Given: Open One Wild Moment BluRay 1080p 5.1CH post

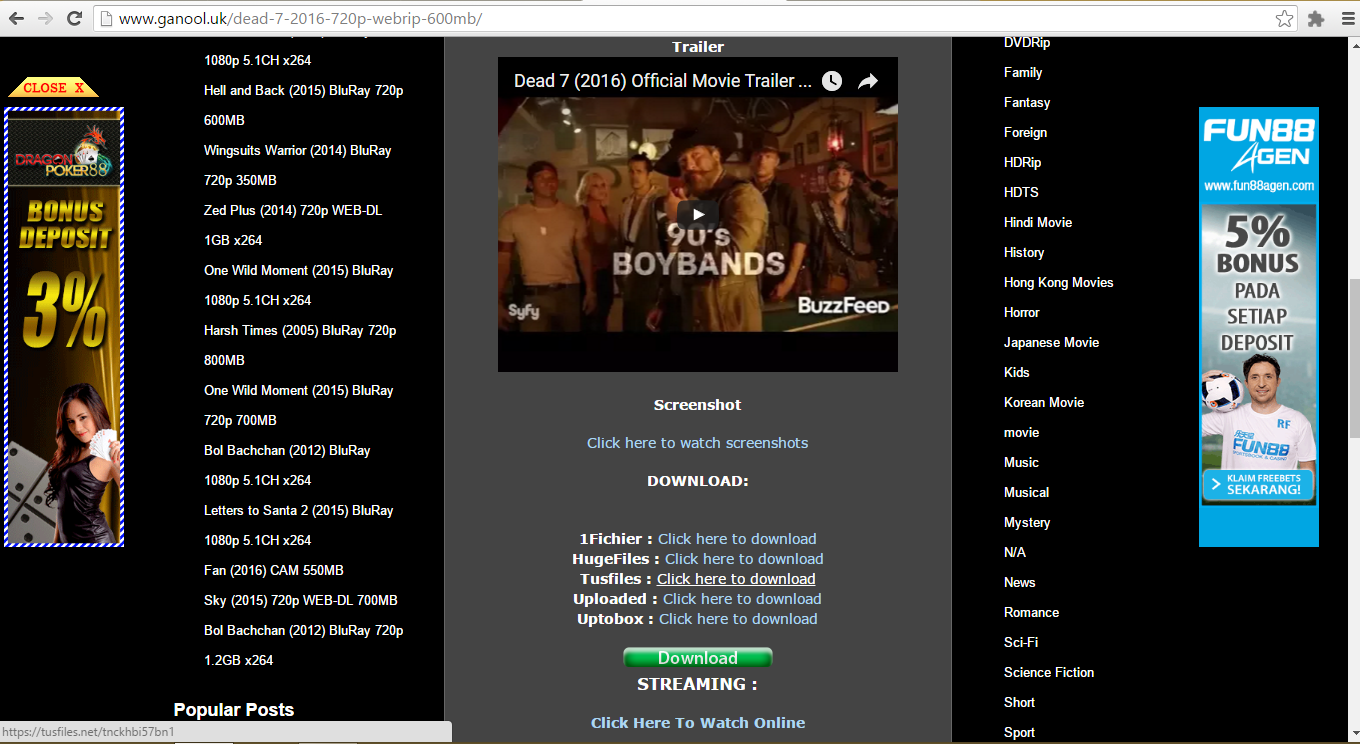Looking at the screenshot, I should pyautogui.click(x=299, y=285).
